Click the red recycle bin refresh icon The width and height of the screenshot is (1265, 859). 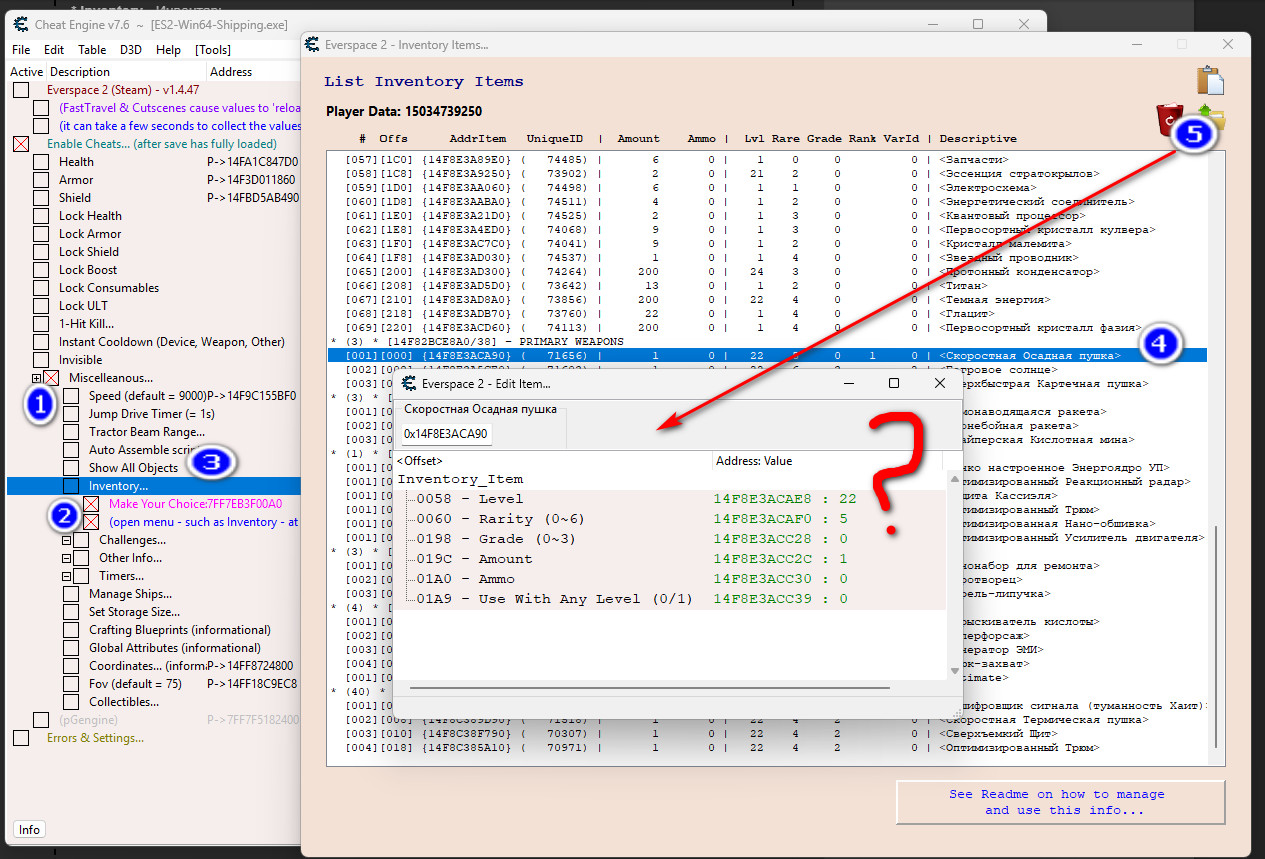click(x=1169, y=119)
